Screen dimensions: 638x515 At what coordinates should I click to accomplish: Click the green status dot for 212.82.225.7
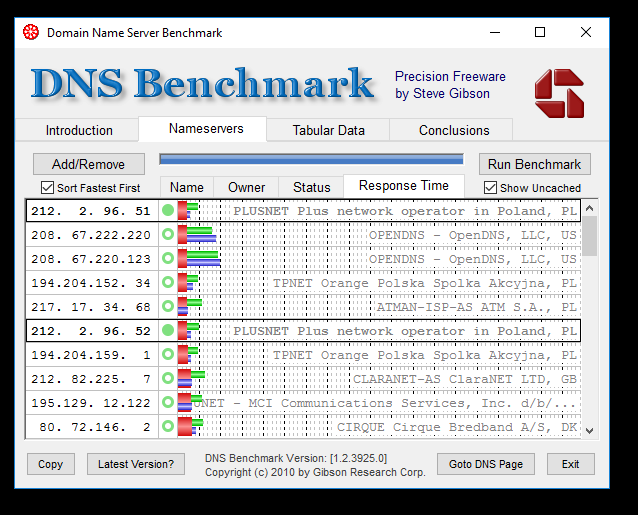tap(167, 379)
